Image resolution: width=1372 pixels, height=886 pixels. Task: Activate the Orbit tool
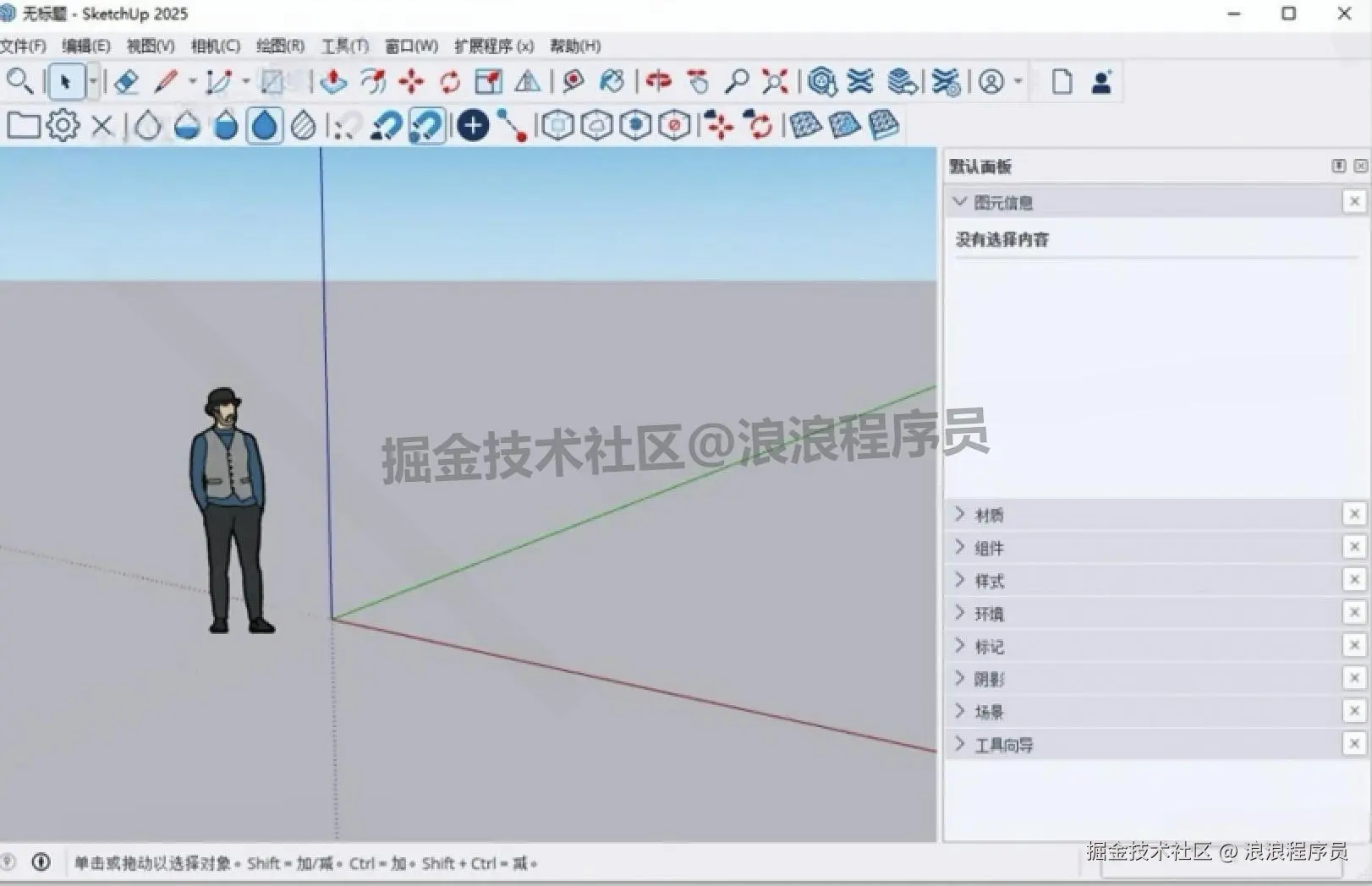pos(660,82)
